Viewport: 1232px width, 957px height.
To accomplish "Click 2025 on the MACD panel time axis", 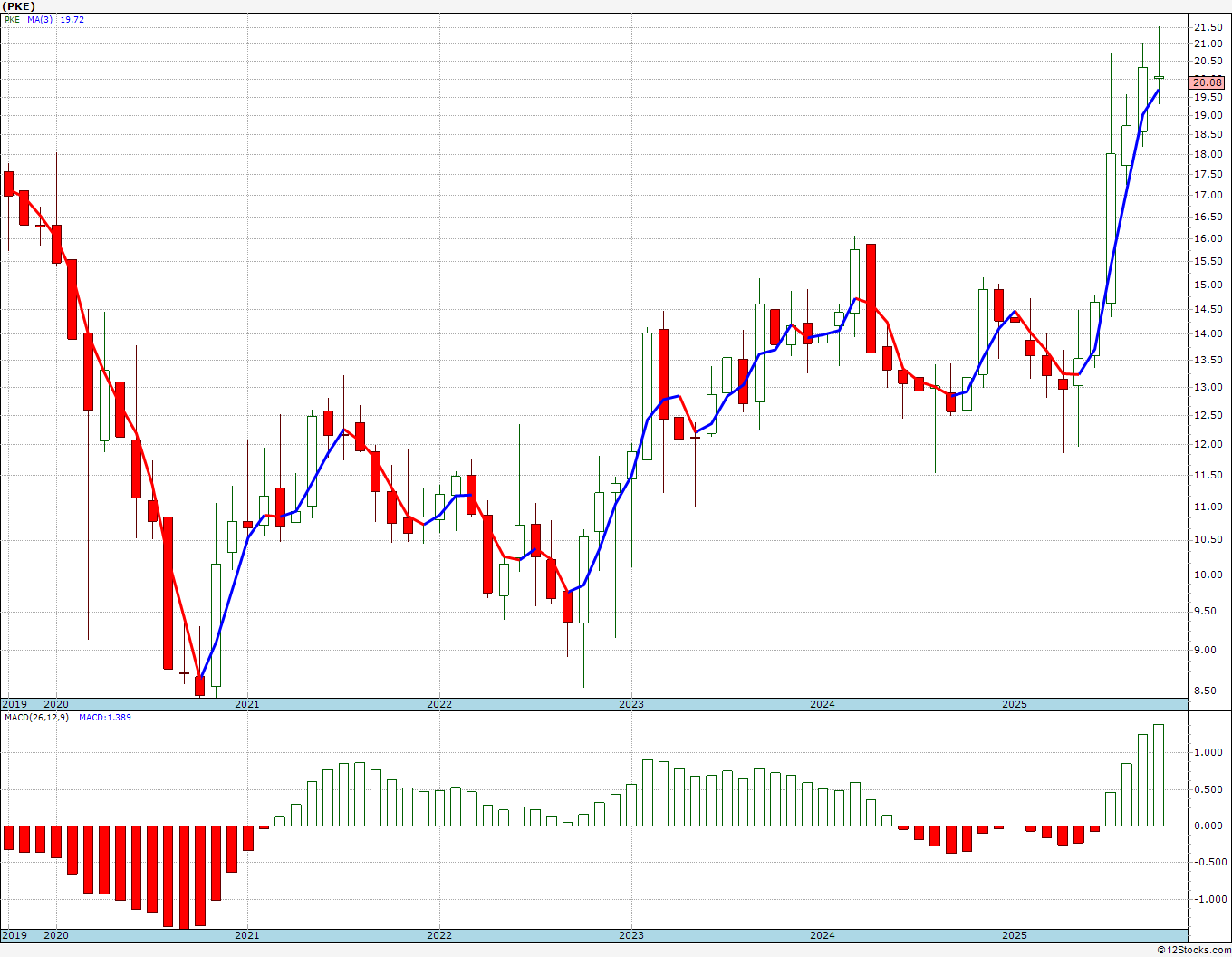I will coord(1015,936).
